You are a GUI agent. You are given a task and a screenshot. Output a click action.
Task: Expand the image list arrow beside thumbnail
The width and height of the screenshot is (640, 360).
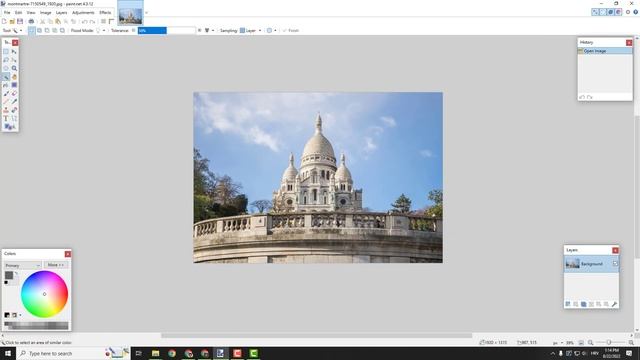(x=147, y=13)
